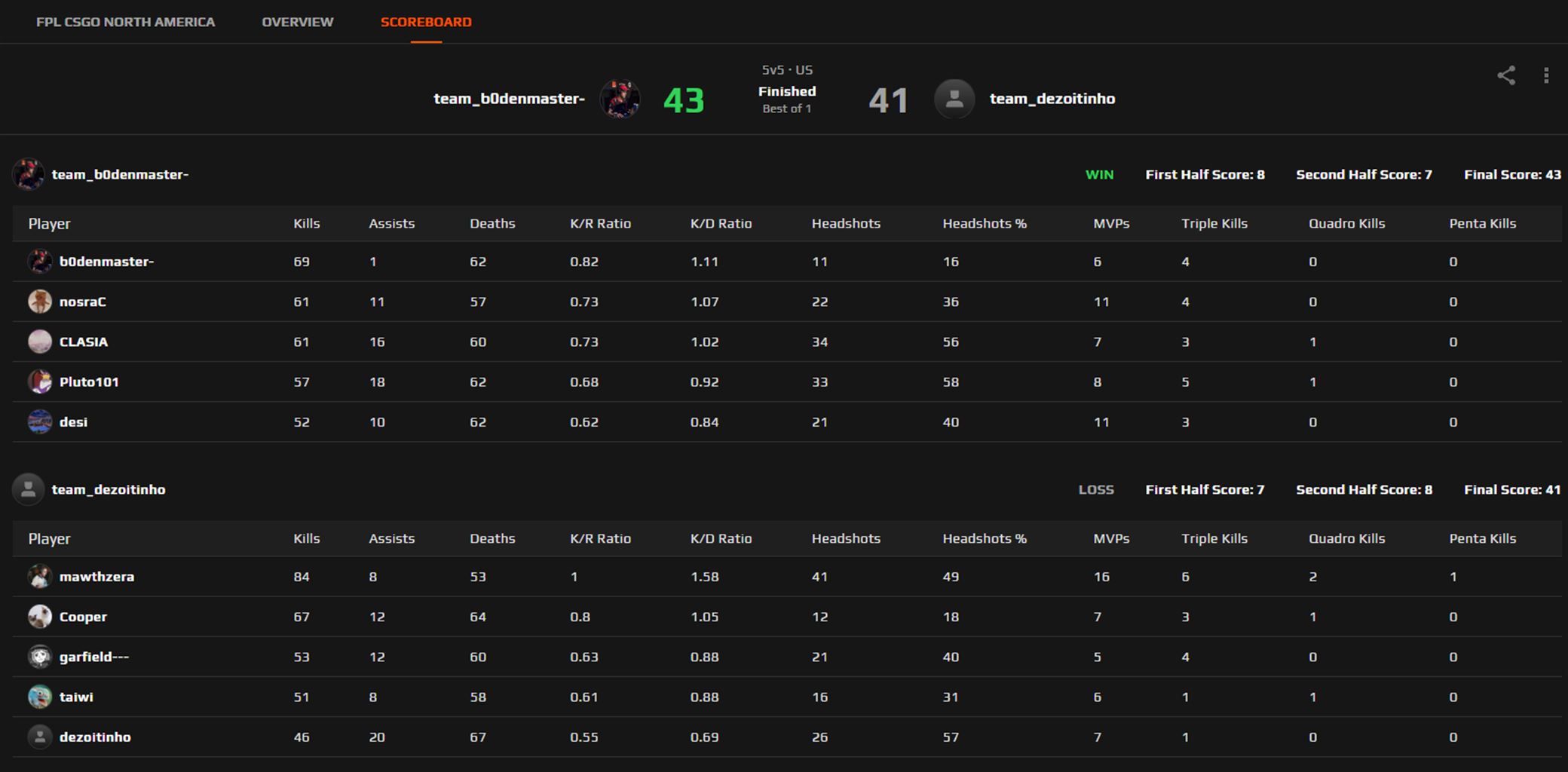Click the green 43 match score
Viewport: 1568px width, 772px height.
[x=684, y=100]
